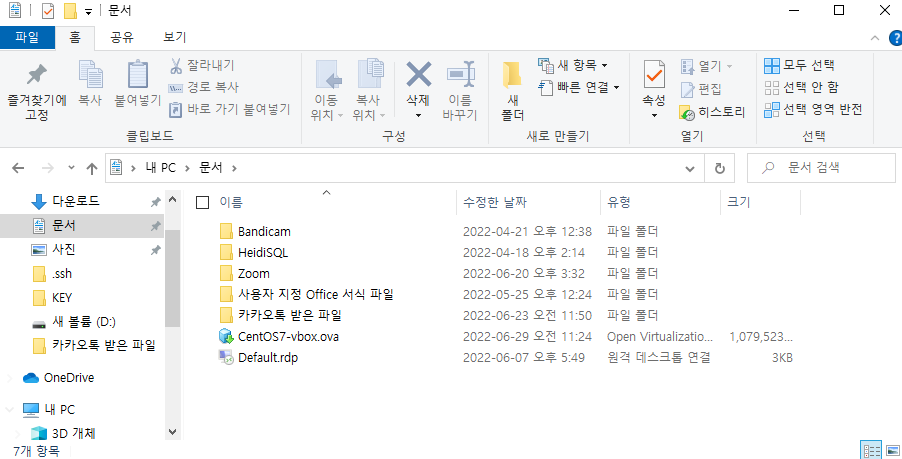Collapse the 내 PC tree node

pos(10,410)
